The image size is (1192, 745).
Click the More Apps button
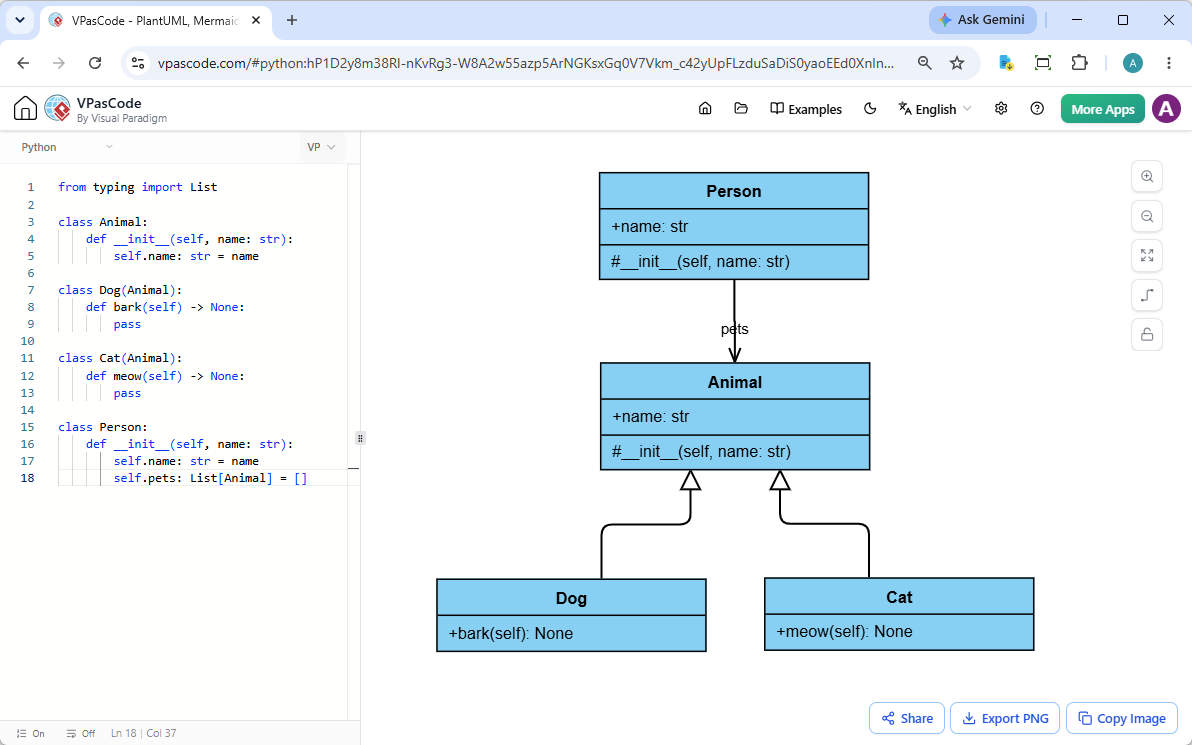[1102, 109]
